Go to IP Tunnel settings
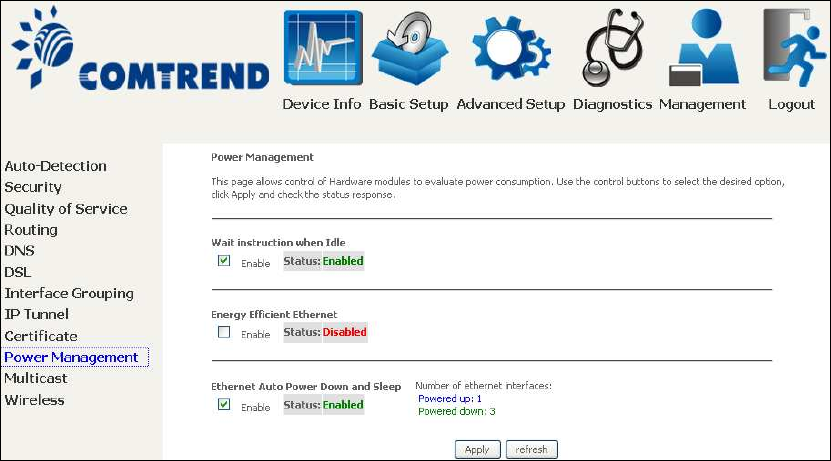831x461 pixels. click(37, 314)
